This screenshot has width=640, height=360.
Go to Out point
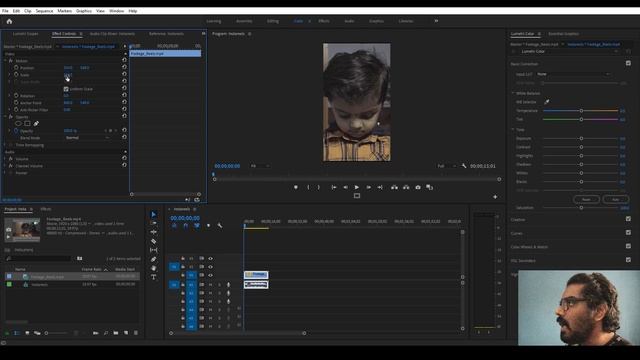pos(380,187)
